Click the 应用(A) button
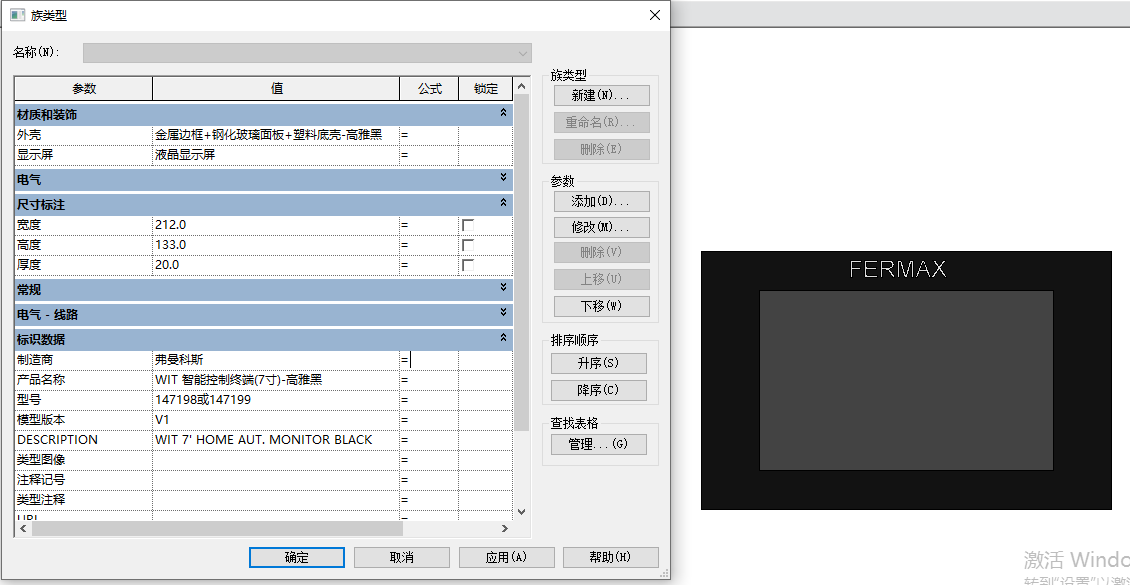Viewport: 1130px width, 585px height. (507, 558)
